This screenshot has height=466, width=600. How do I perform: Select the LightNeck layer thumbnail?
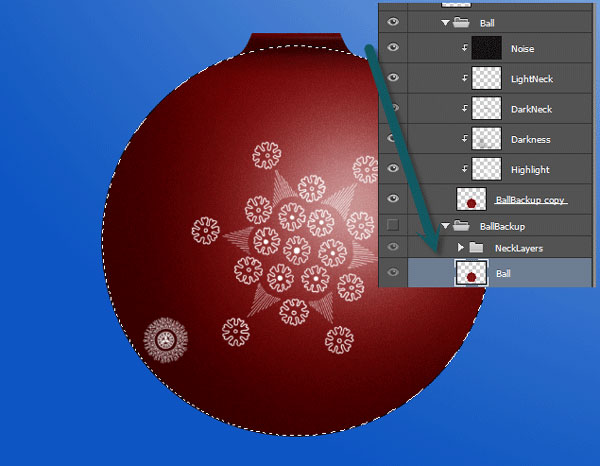(486, 78)
